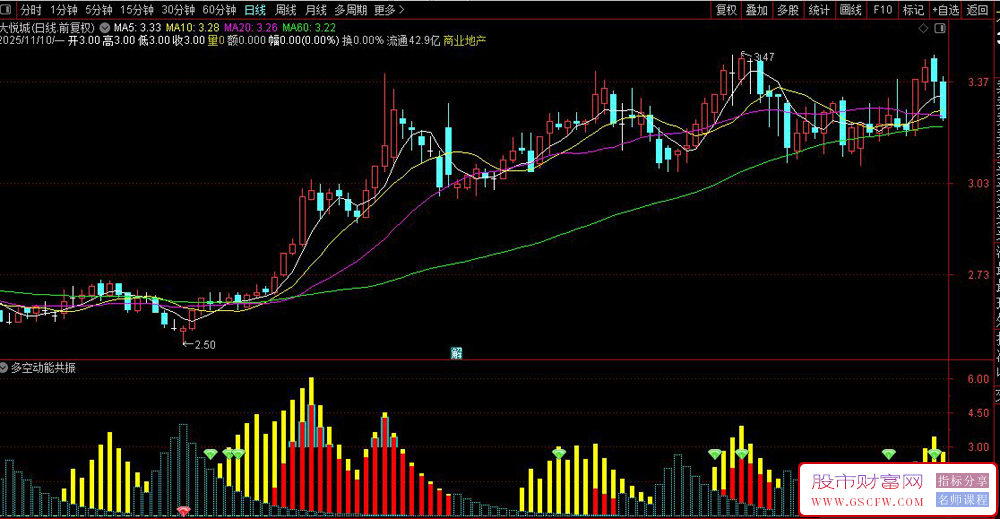
Task: Select the 60分钟 period tab
Action: click(x=219, y=10)
